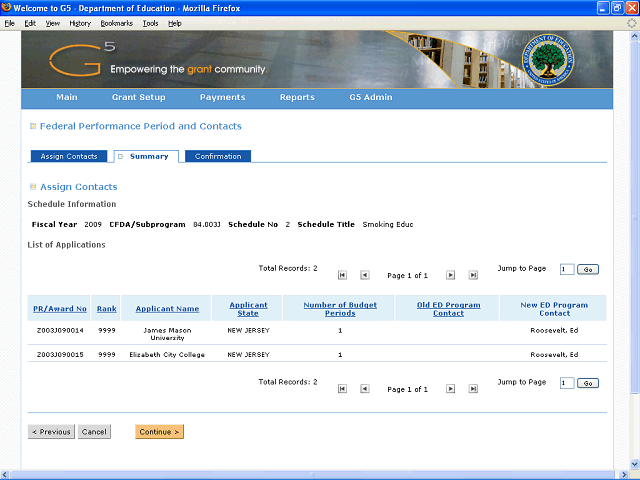The width and height of the screenshot is (640, 480).
Task: Open the Grant Setup navigation menu
Action: (x=138, y=98)
